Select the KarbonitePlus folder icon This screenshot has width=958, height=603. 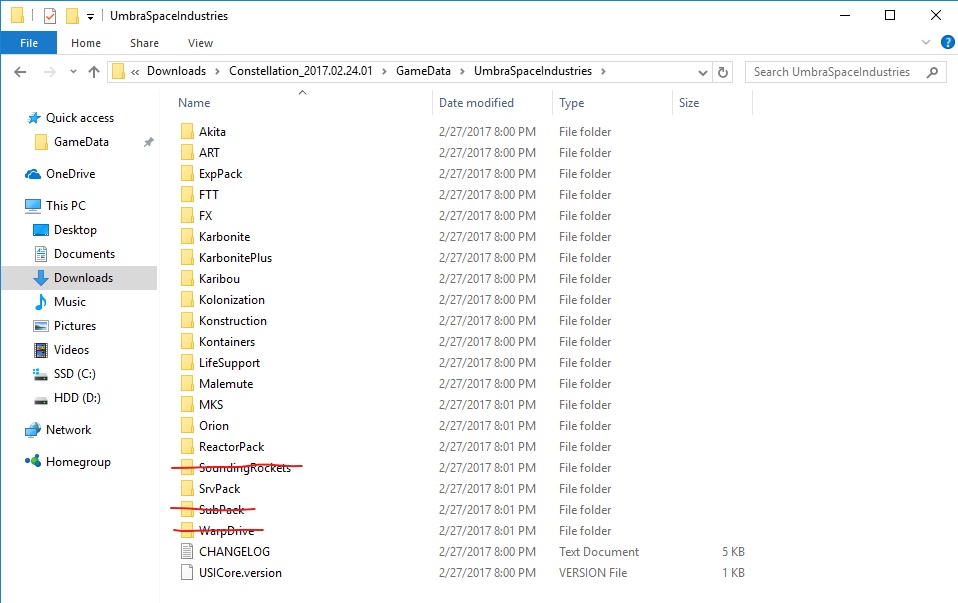187,258
